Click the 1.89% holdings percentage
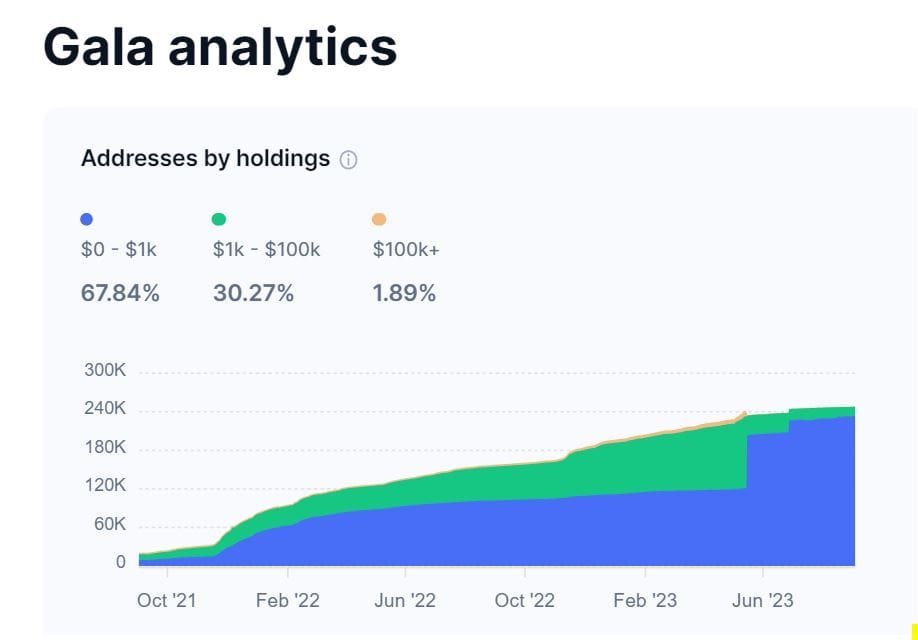The width and height of the screenshot is (918, 640). (402, 293)
